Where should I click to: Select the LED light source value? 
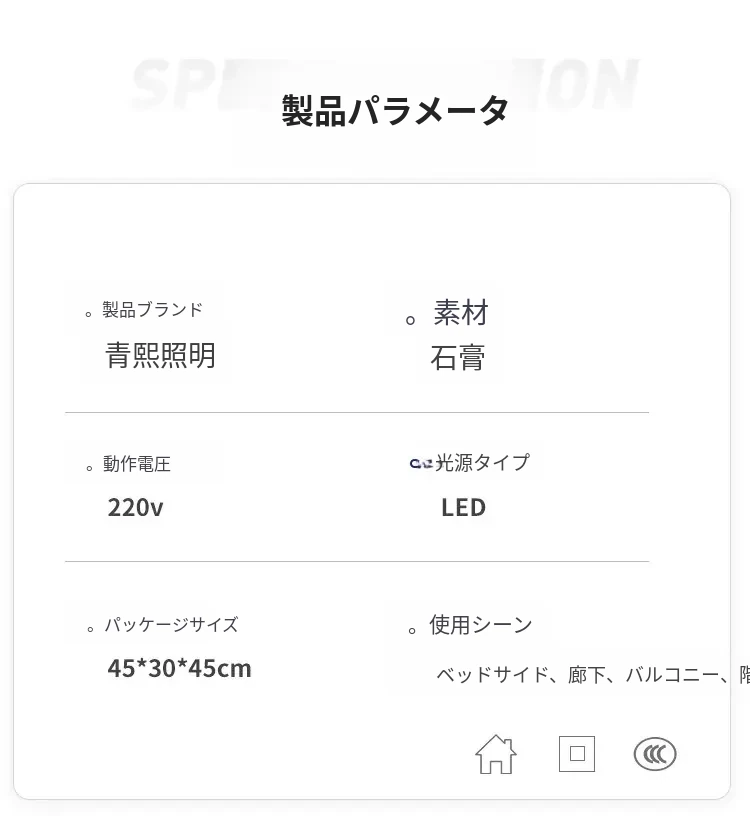click(463, 507)
